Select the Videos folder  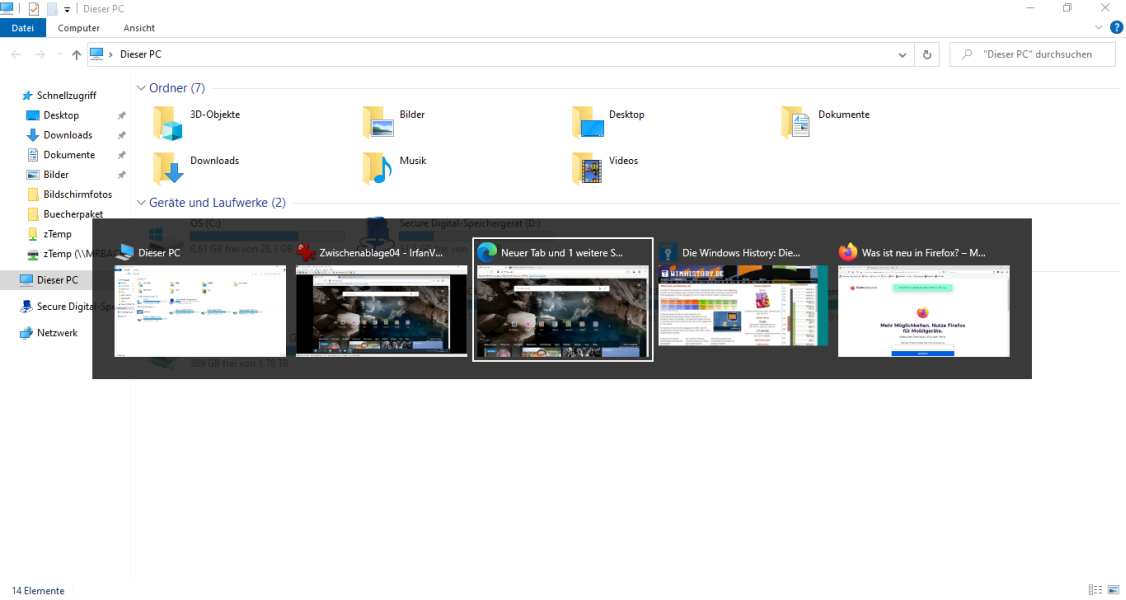[605, 168]
